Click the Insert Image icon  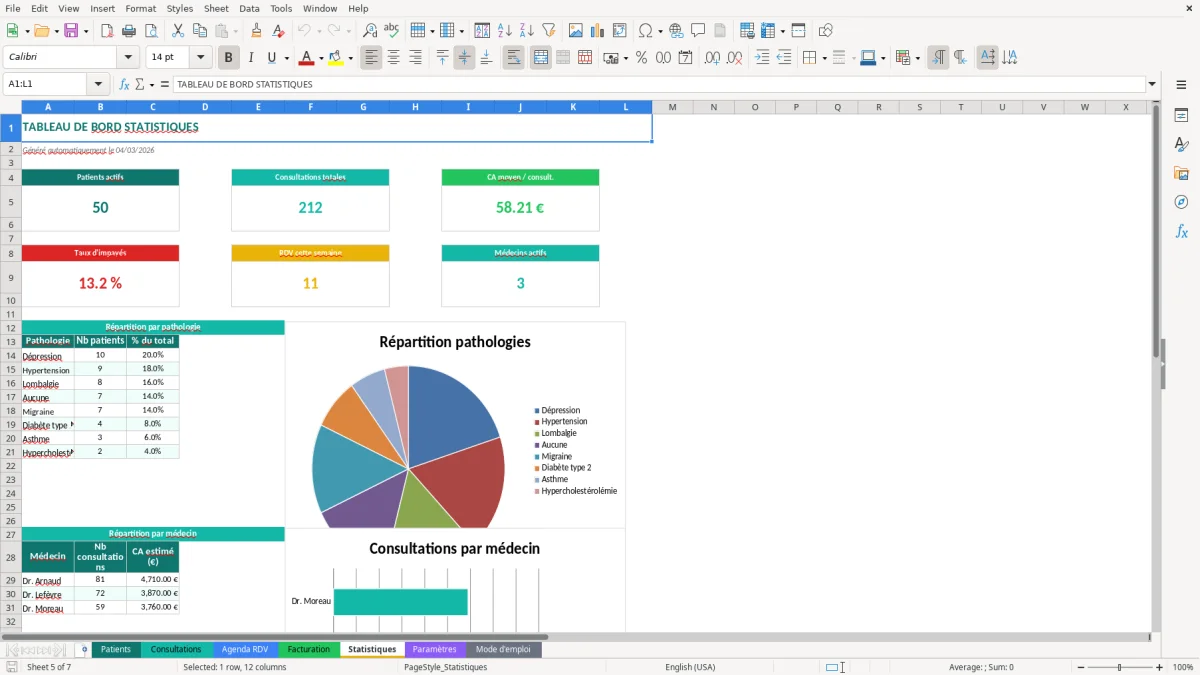pos(576,31)
